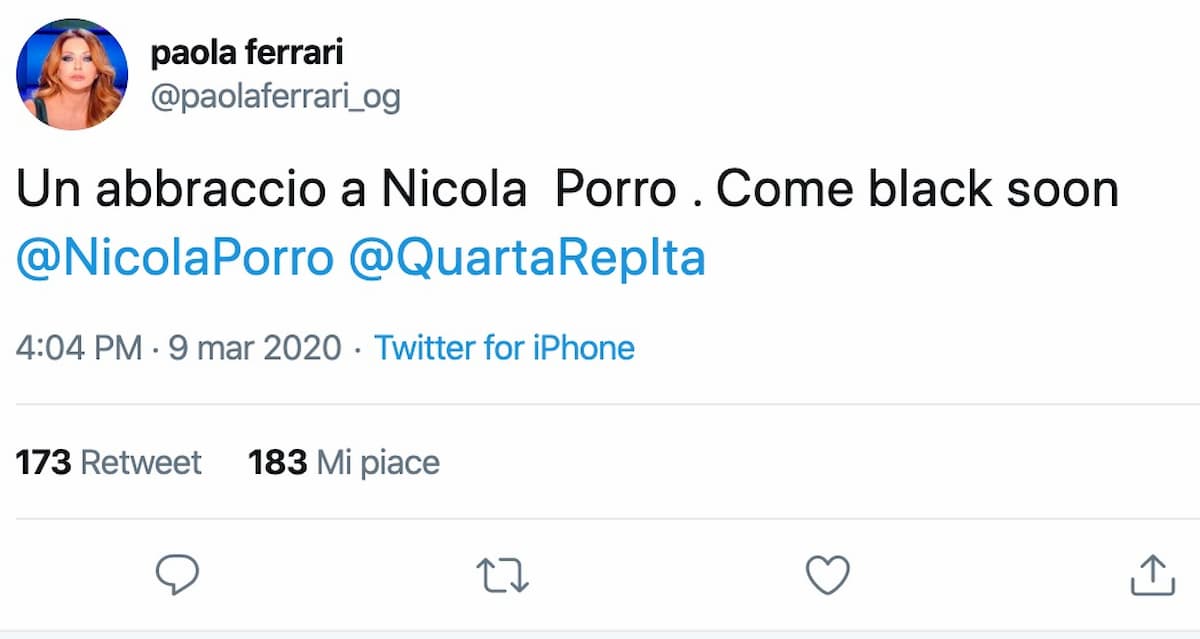Like the tweet using the heart

(x=829, y=574)
